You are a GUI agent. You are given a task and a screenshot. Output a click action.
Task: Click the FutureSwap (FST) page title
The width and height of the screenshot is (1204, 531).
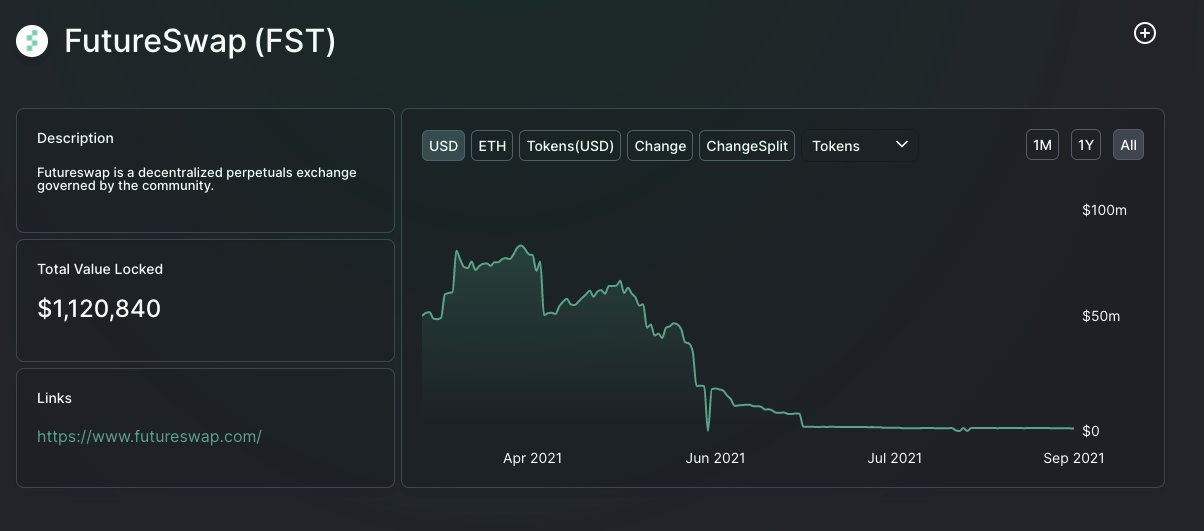click(200, 41)
